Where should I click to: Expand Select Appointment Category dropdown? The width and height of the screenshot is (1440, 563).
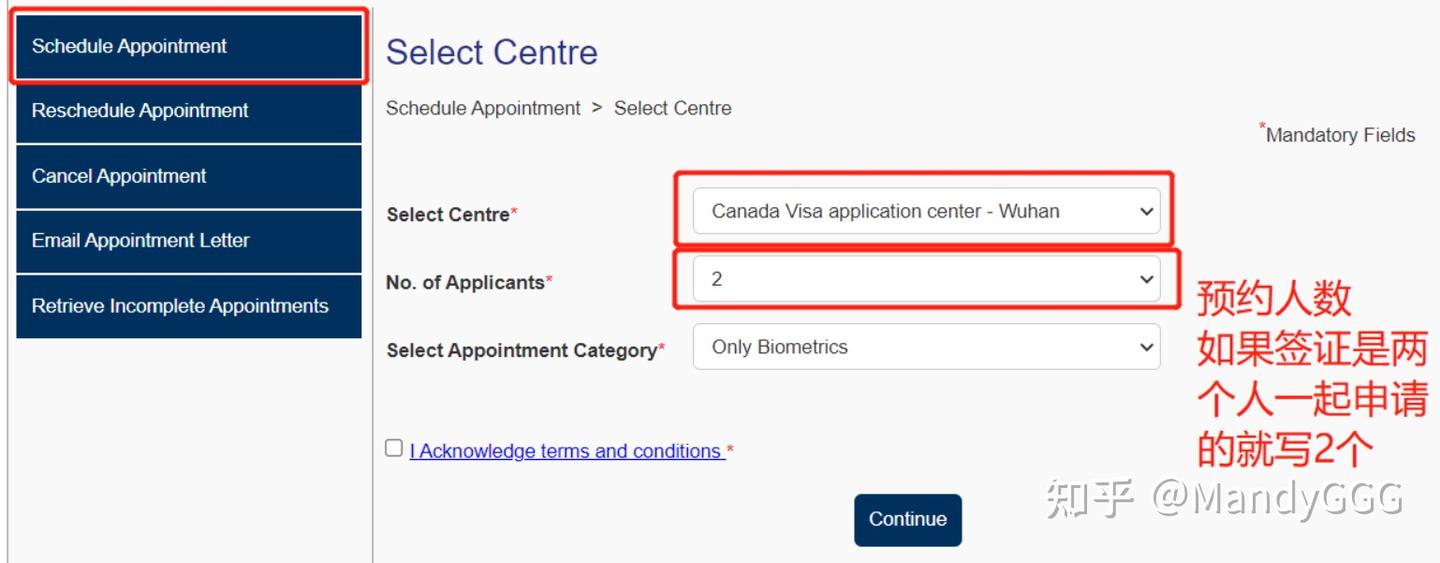click(x=925, y=347)
